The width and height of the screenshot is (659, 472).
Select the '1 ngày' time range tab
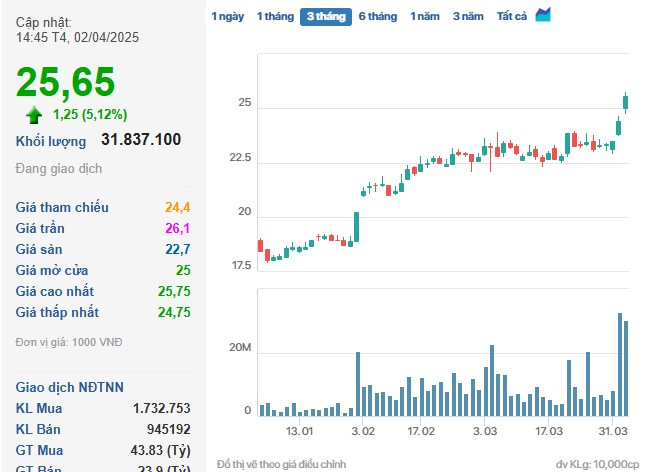(x=227, y=16)
